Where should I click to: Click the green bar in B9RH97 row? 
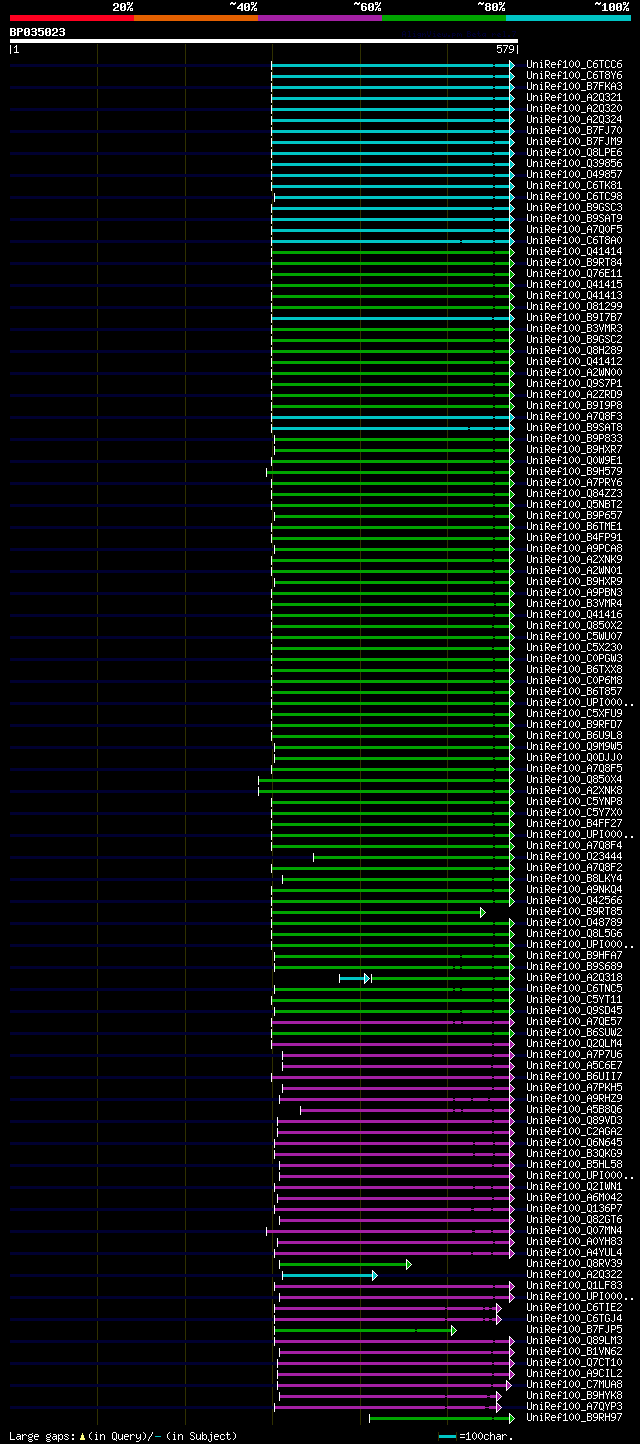441,1418
